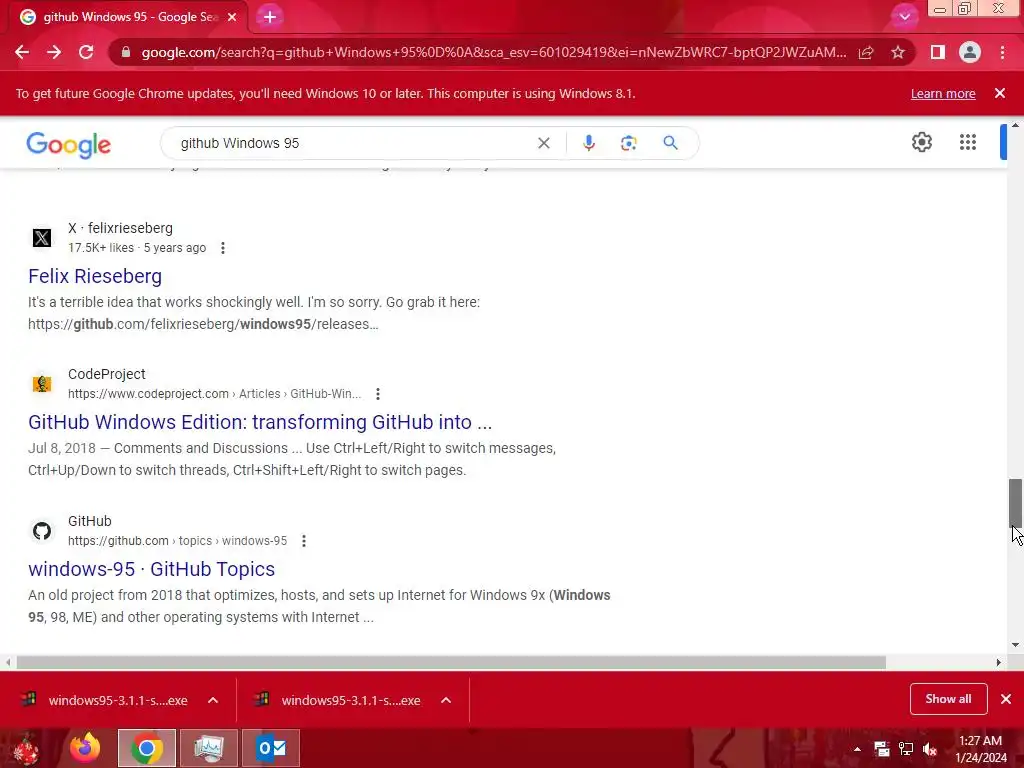Bookmark this page with star icon
The width and height of the screenshot is (1024, 768).
tap(898, 52)
